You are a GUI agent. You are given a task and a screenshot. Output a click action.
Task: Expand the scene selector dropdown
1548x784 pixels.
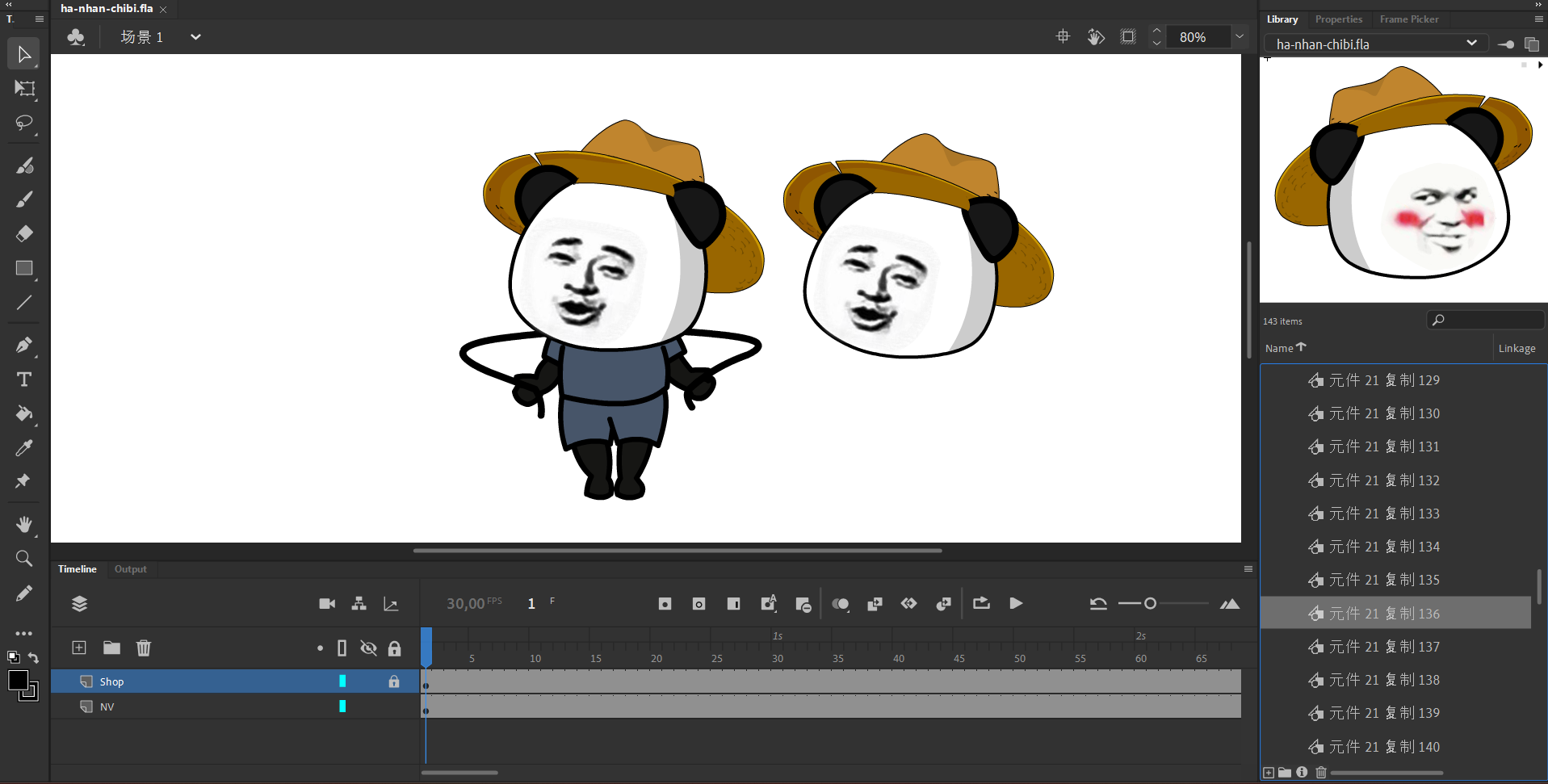pyautogui.click(x=195, y=37)
